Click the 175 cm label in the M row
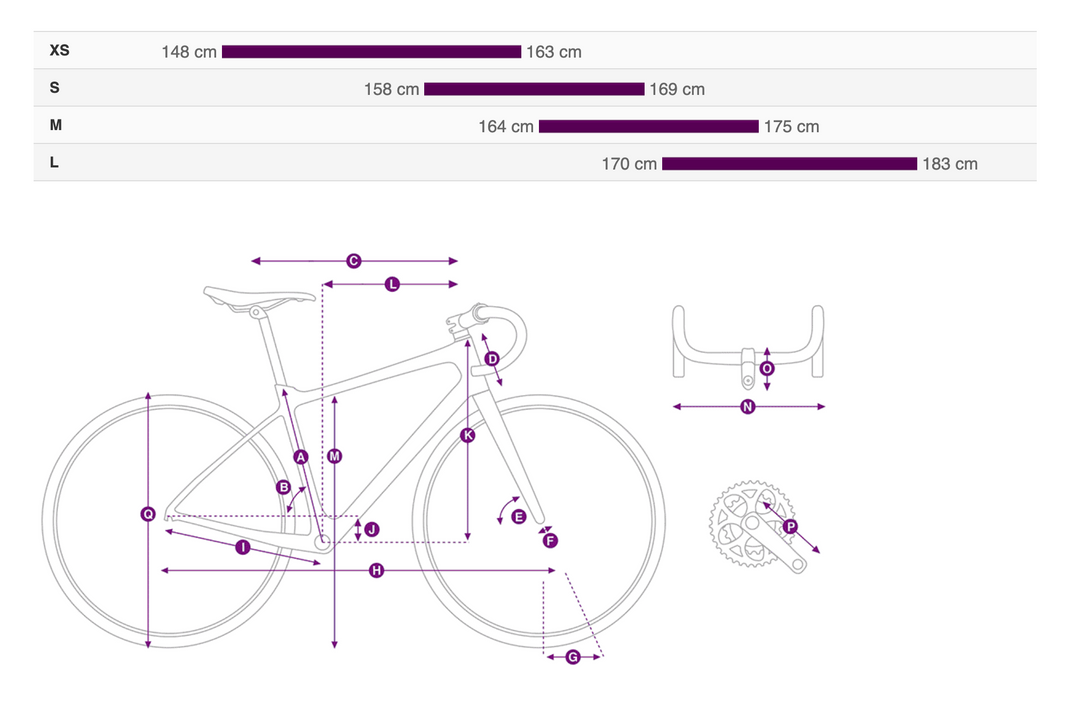Screen dimensions: 1080x722 [791, 127]
